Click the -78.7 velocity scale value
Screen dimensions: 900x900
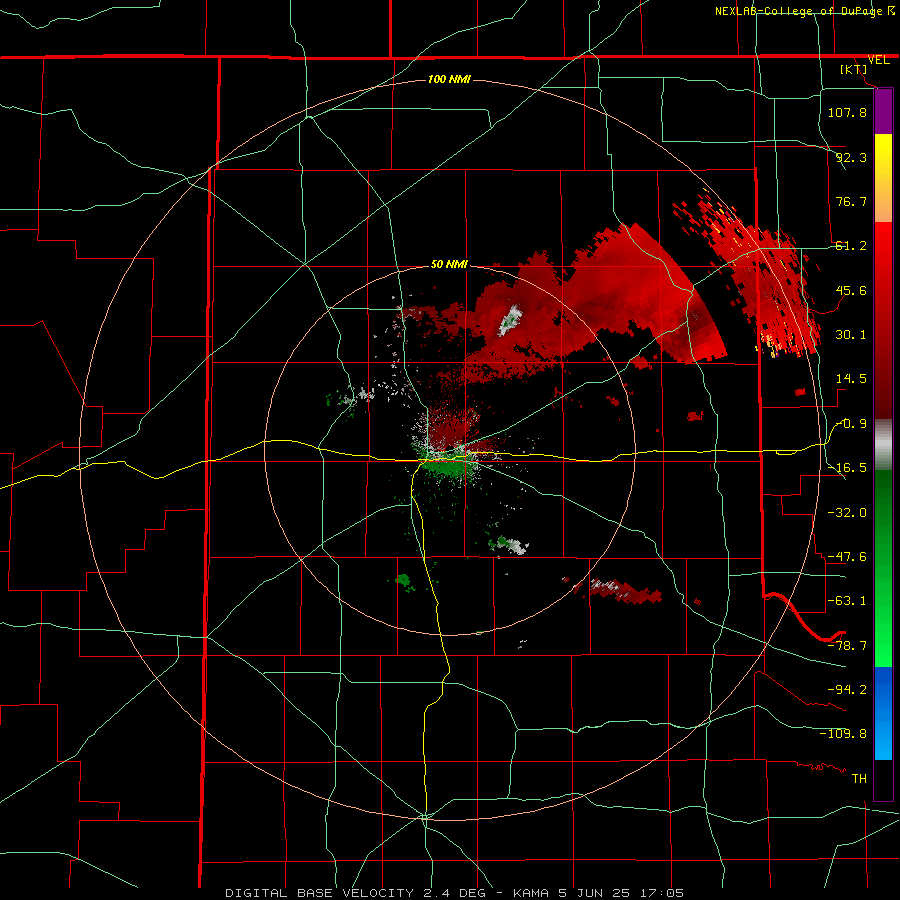[x=847, y=645]
